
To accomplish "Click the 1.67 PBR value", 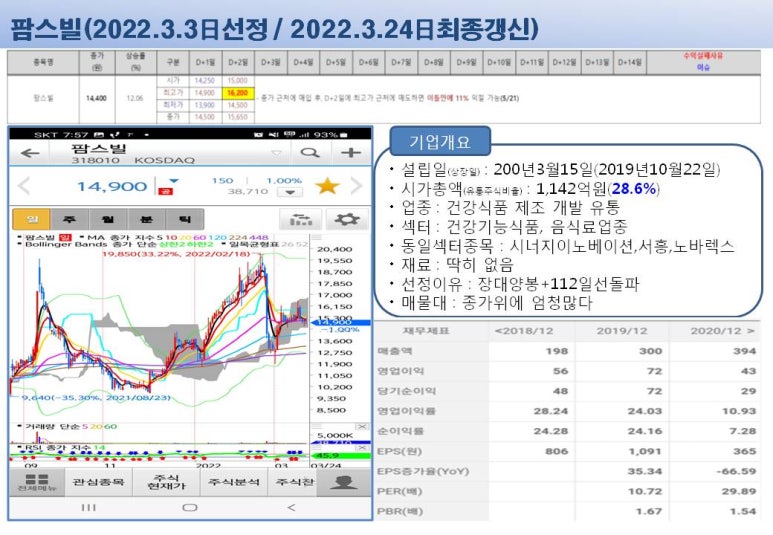I will tap(649, 511).
